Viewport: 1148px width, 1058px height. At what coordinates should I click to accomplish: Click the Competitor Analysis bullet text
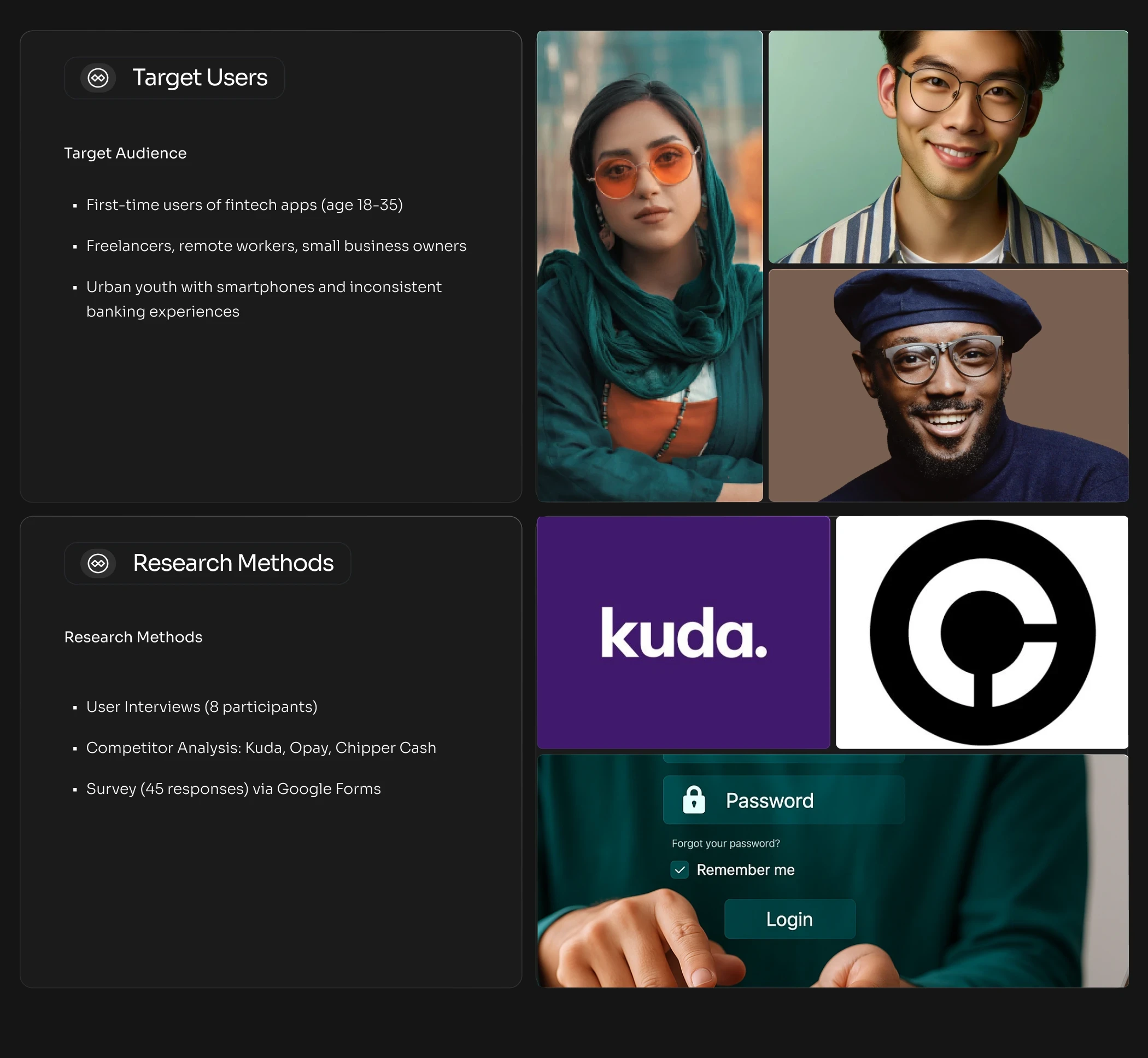(261, 747)
